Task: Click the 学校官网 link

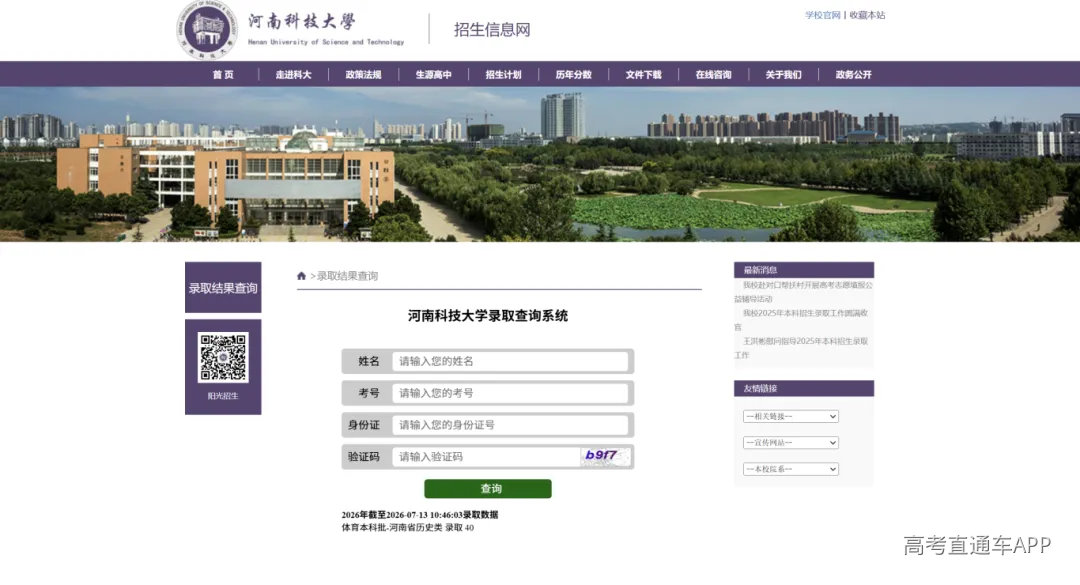Action: pyautogui.click(x=823, y=15)
